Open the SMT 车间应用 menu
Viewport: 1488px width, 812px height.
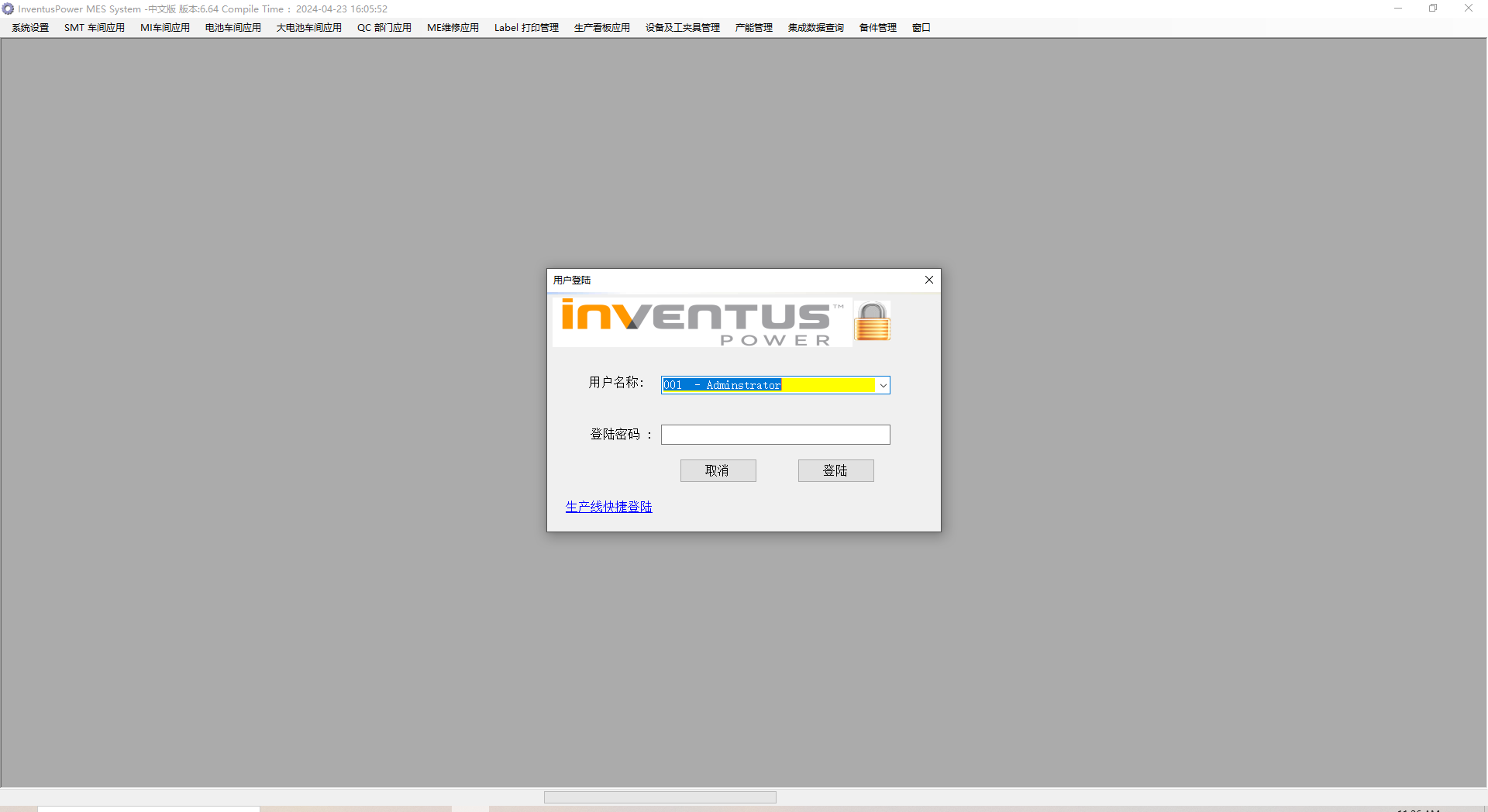(95, 28)
